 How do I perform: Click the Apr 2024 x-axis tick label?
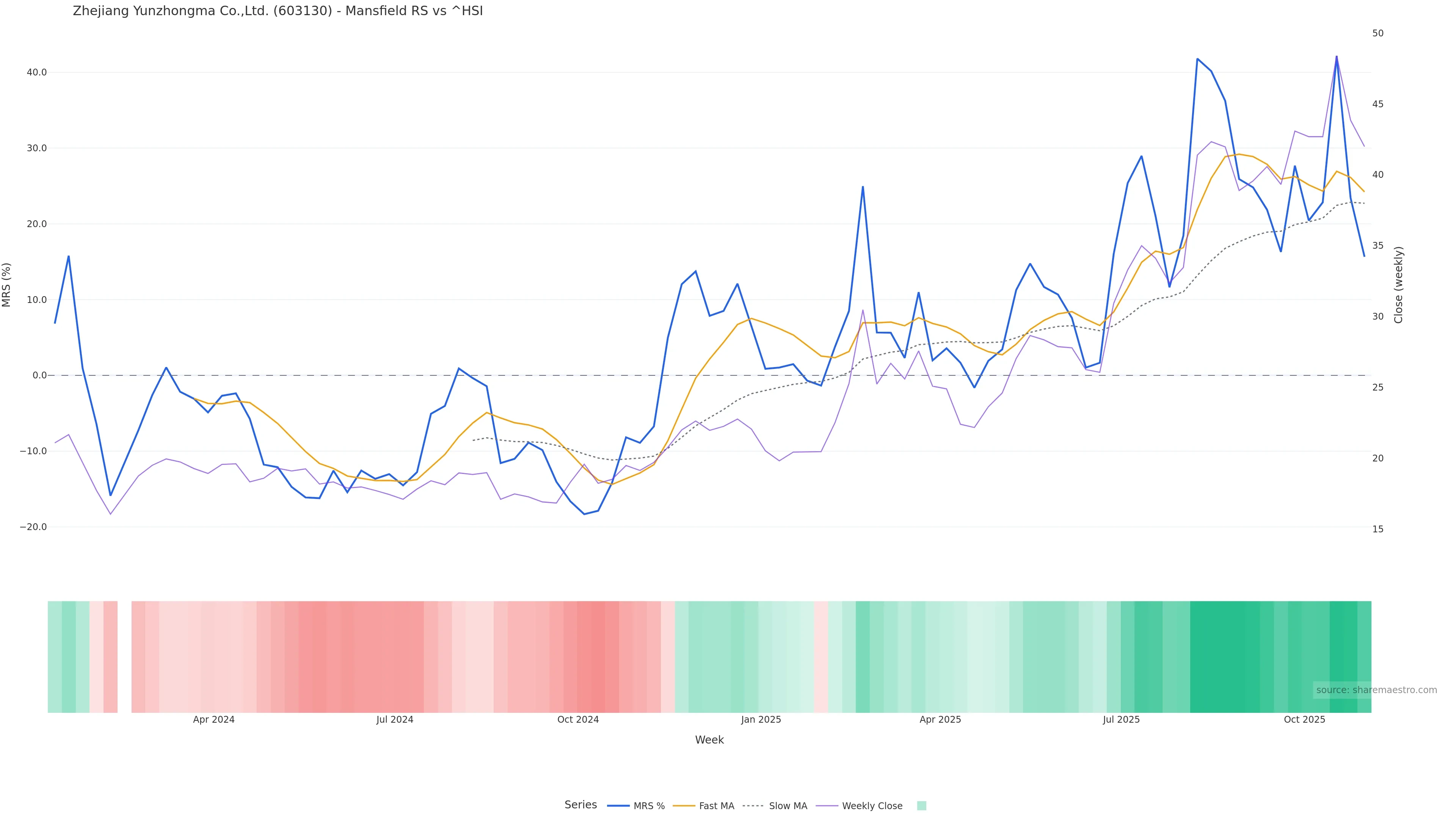pos(213,720)
